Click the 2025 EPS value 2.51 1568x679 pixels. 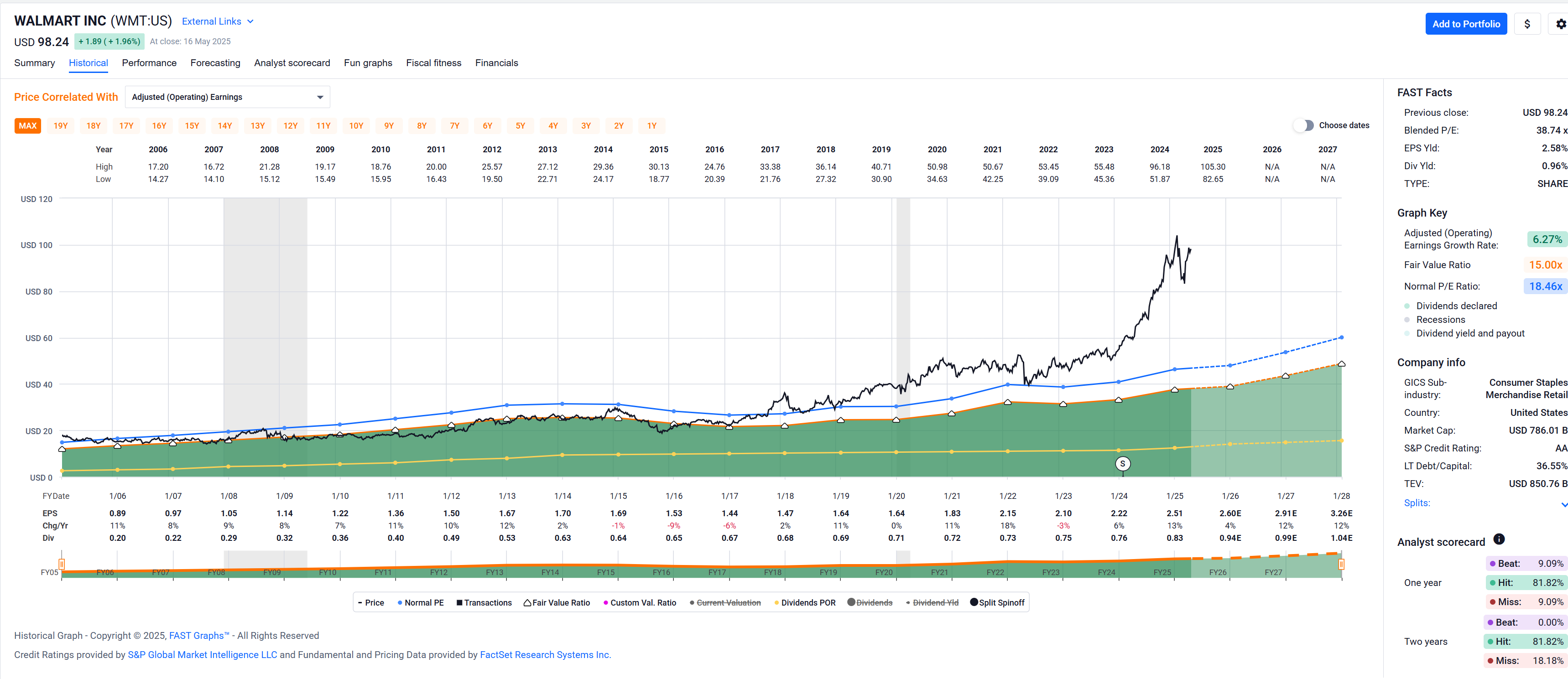[1175, 513]
